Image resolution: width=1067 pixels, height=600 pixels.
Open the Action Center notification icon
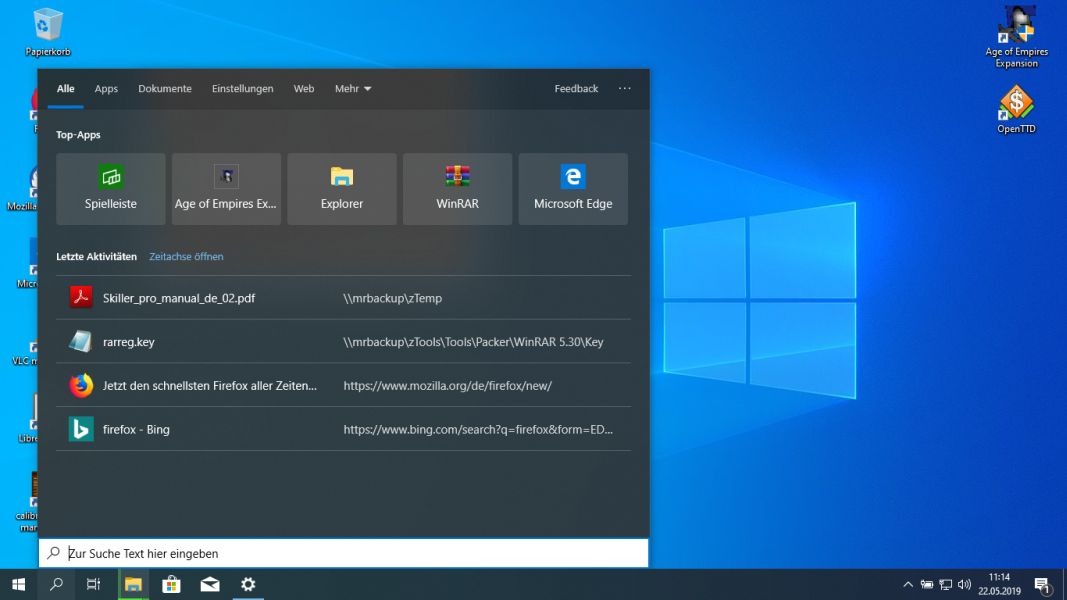1043,585
